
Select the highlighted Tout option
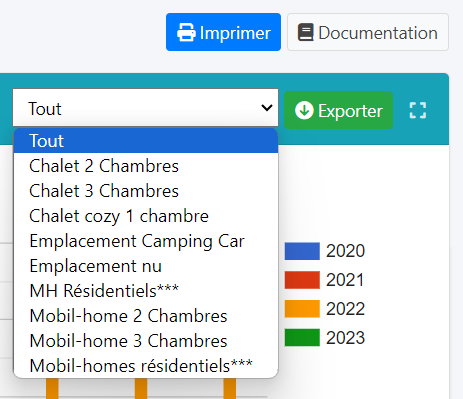[x=146, y=141]
